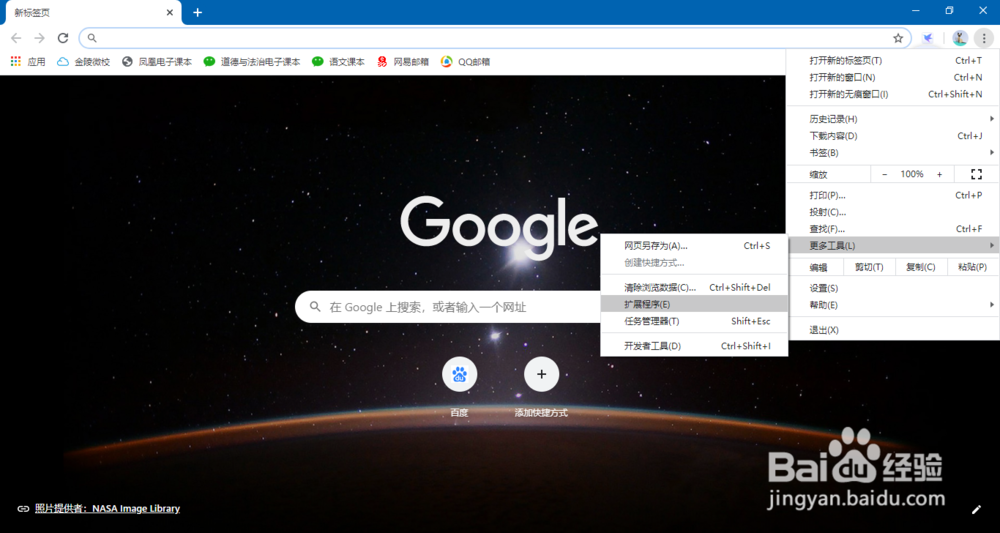This screenshot has height=533, width=1000.
Task: Open 扩展程序(E) from submenu
Action: coord(695,304)
